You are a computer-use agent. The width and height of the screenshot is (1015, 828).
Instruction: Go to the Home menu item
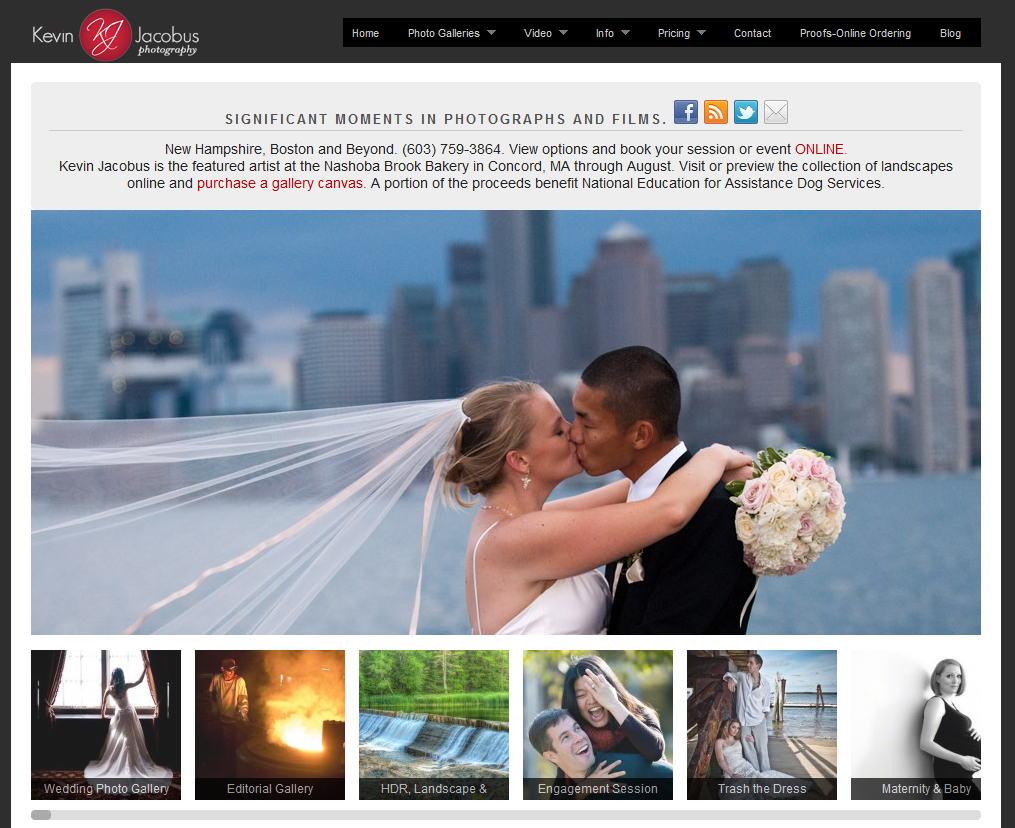pos(365,33)
